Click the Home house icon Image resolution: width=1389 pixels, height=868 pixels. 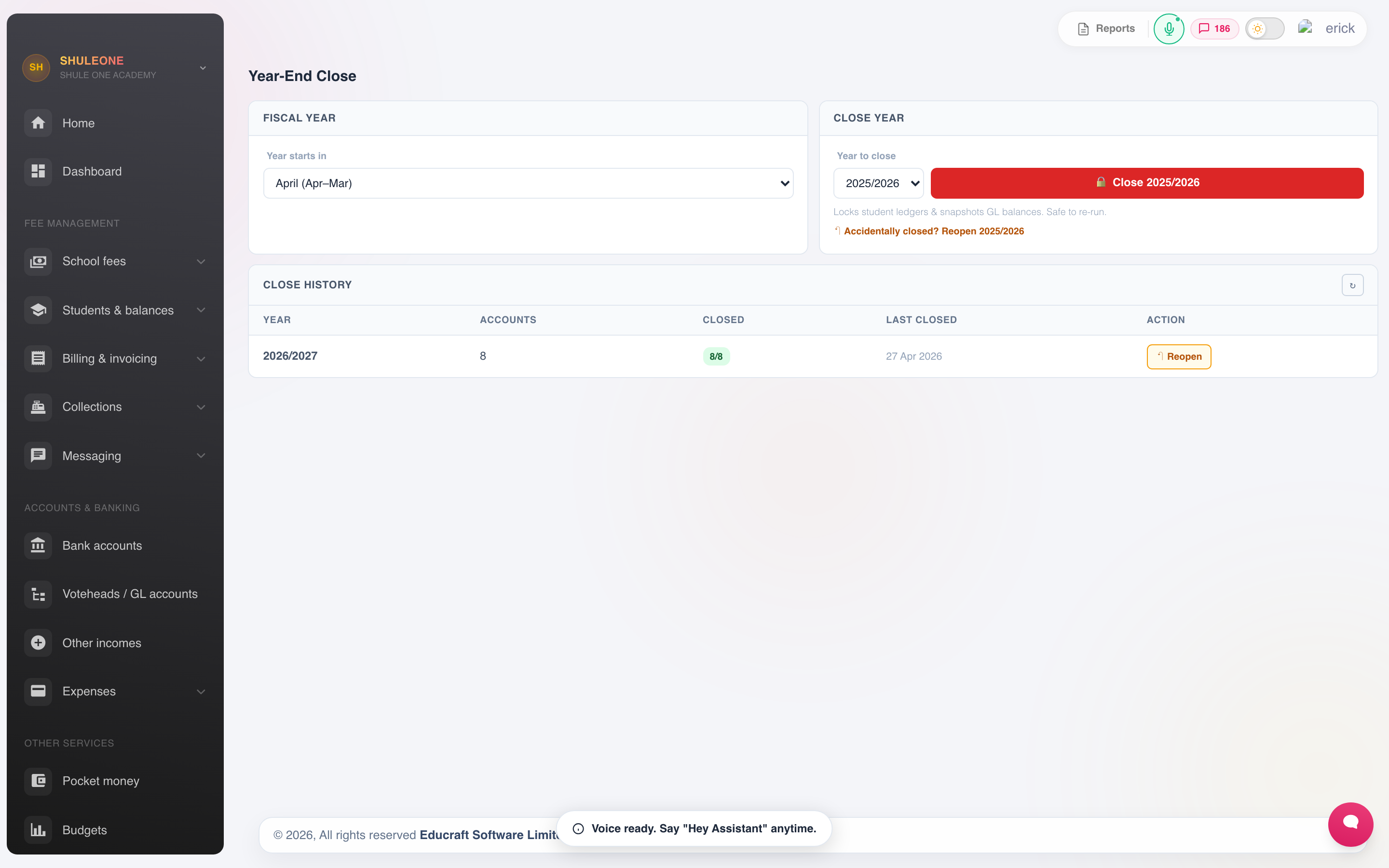click(x=38, y=123)
